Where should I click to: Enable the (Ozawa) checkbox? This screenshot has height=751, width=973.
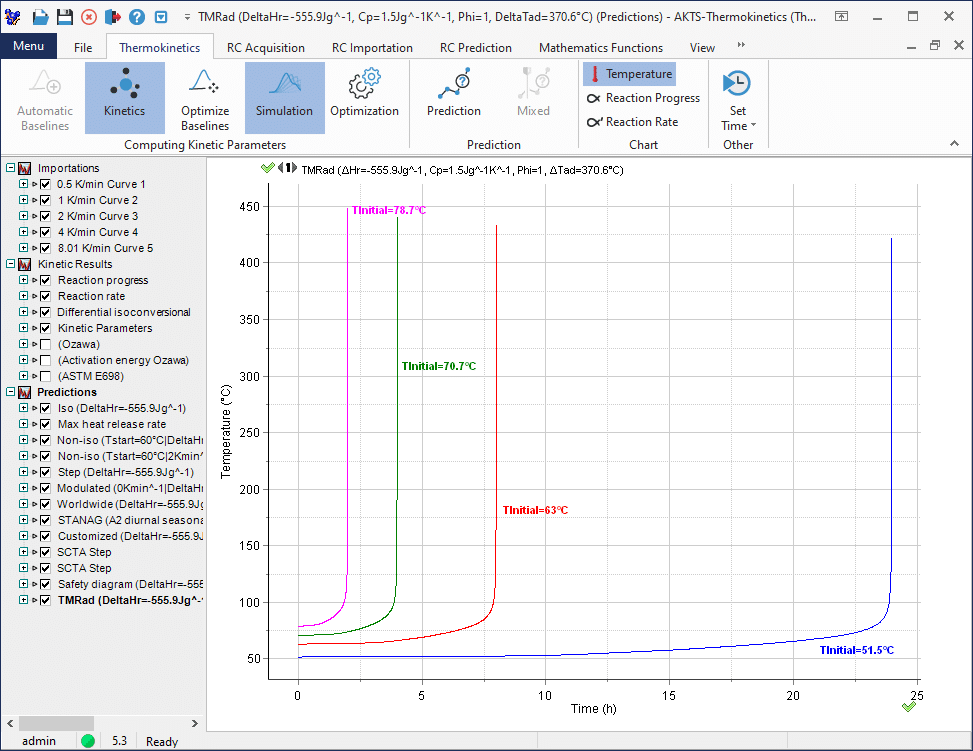coord(45,344)
